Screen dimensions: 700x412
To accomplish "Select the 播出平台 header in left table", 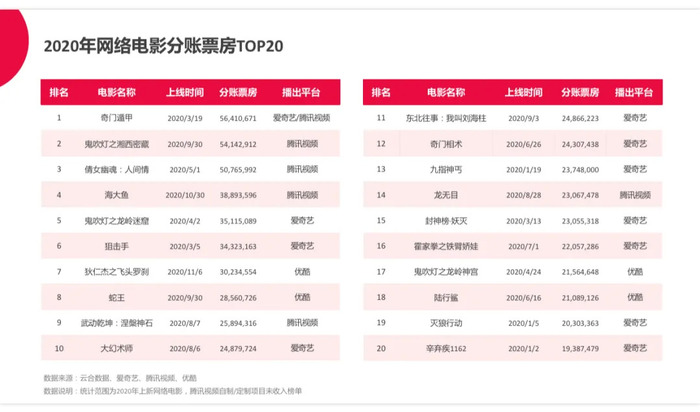I will pyautogui.click(x=301, y=92).
